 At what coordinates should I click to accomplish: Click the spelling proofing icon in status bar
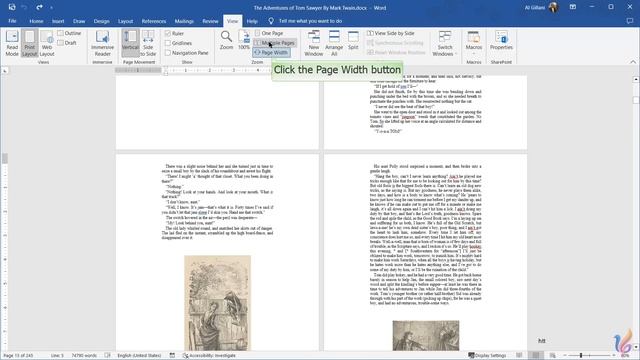[x=107, y=356]
